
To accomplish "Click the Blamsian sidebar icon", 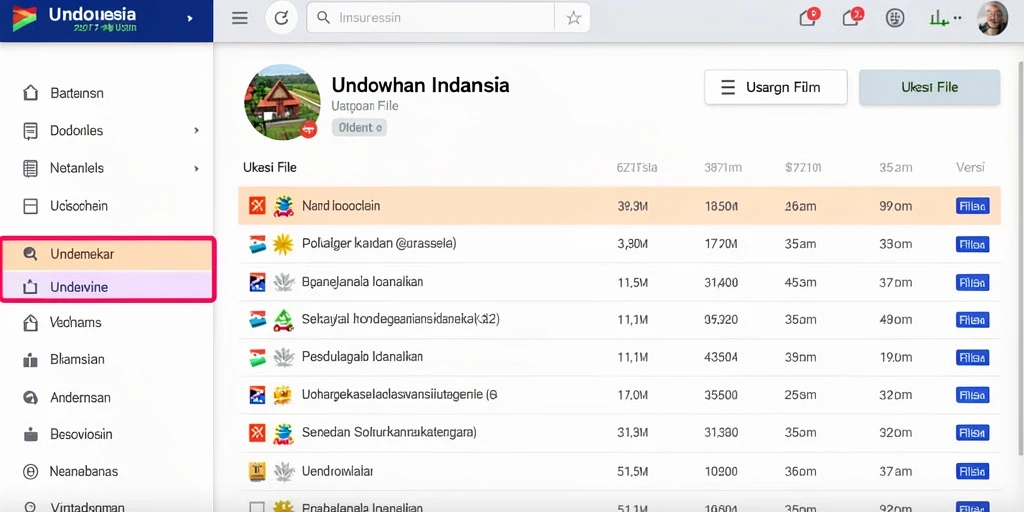I will (30, 360).
